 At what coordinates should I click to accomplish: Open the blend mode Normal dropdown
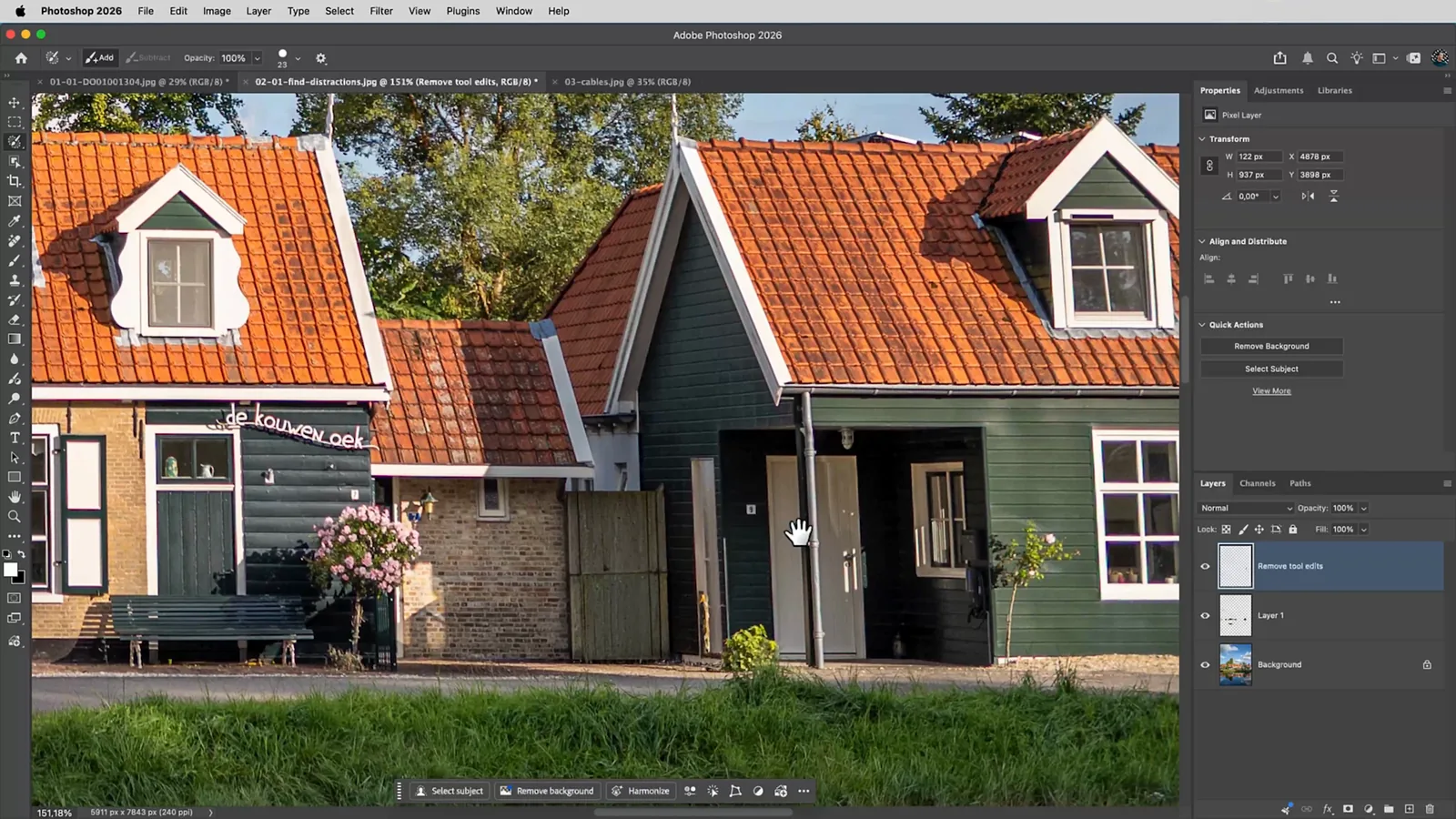point(1246,509)
